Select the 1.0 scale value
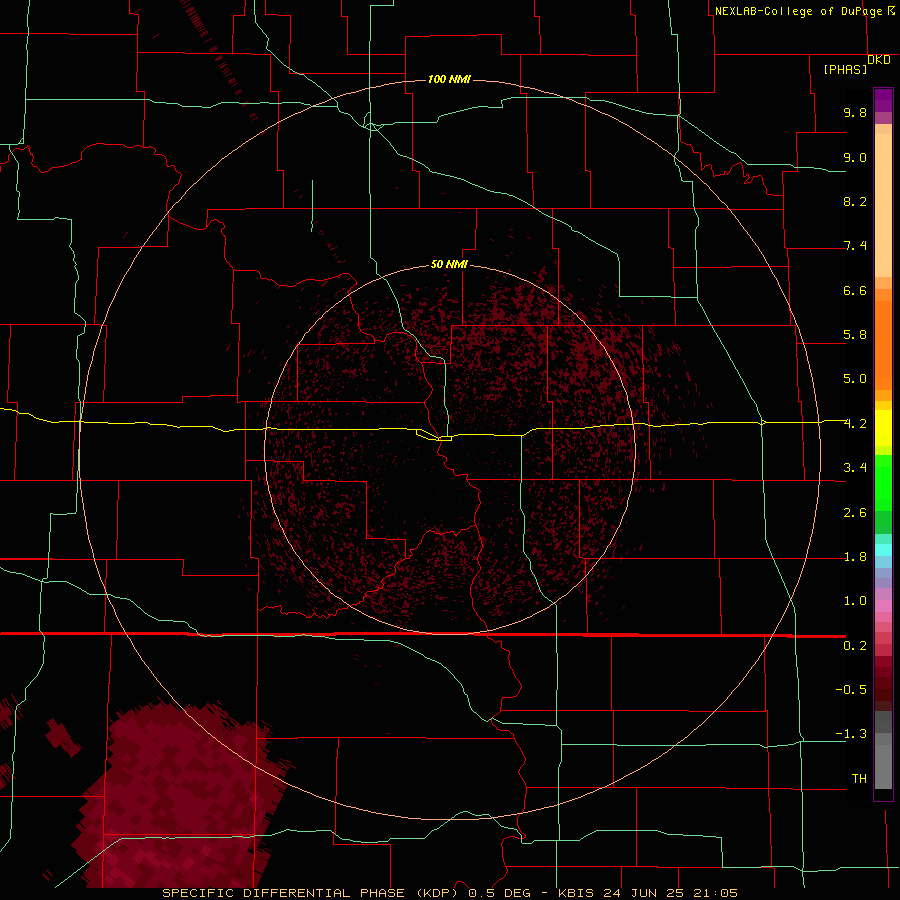Screen dimensions: 900x900 tap(855, 601)
